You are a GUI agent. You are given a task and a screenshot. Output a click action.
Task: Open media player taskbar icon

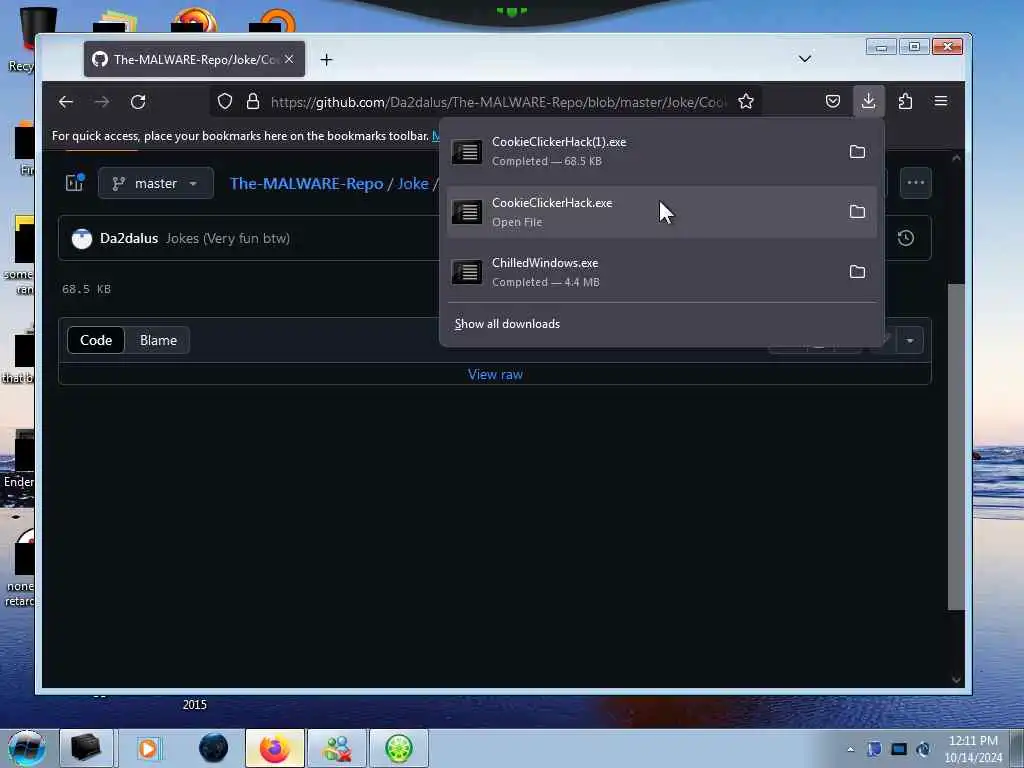148,748
